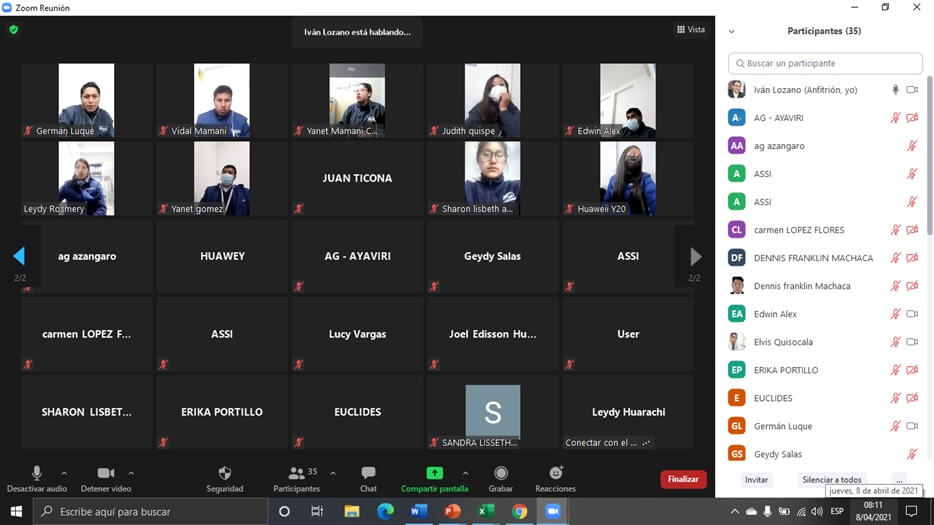
Task: Toggle microphone with Desactivar audio
Action: point(37,473)
